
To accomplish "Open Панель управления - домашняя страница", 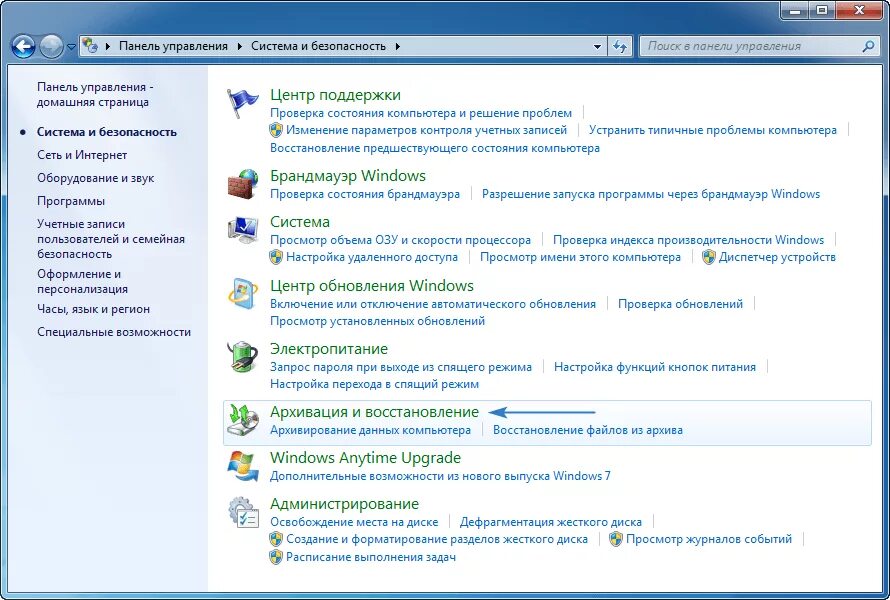I will pyautogui.click(x=95, y=94).
